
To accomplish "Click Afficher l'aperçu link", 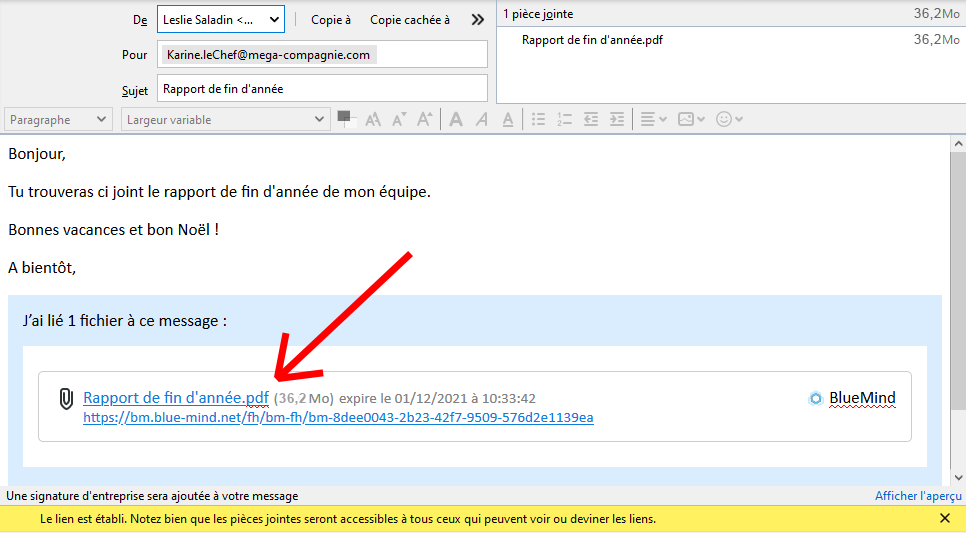I will click(918, 496).
